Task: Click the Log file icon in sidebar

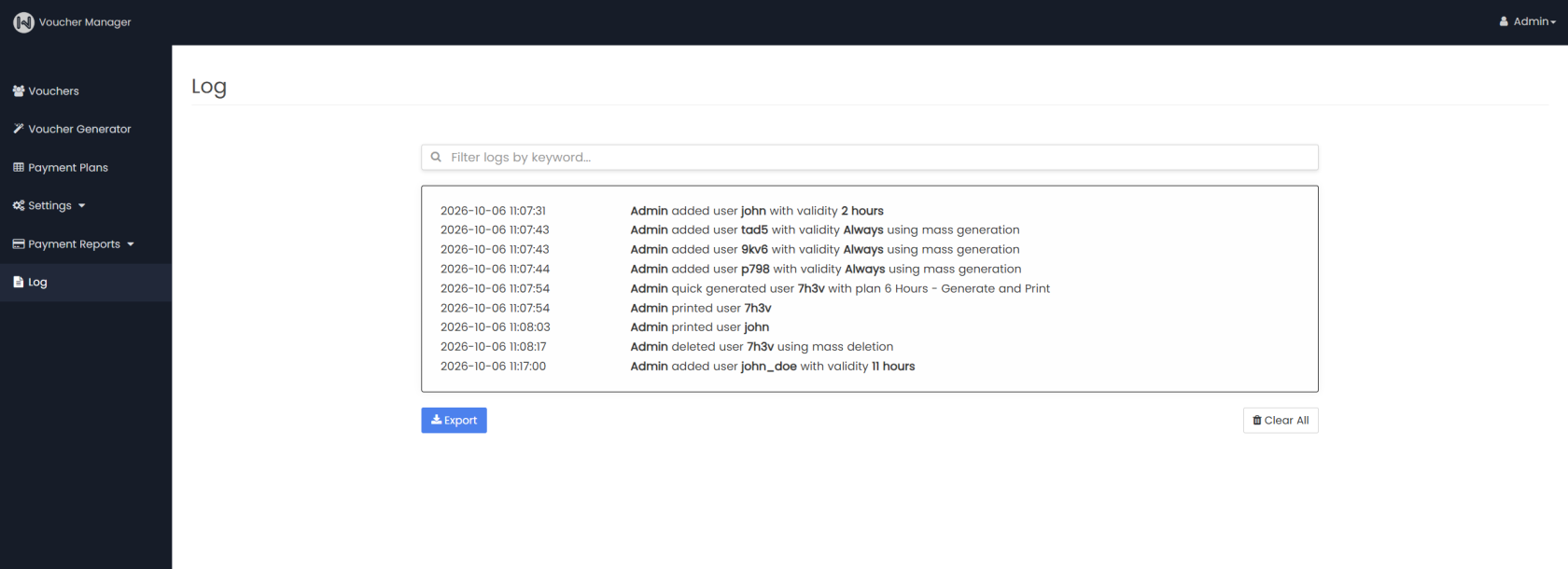Action: tap(19, 282)
